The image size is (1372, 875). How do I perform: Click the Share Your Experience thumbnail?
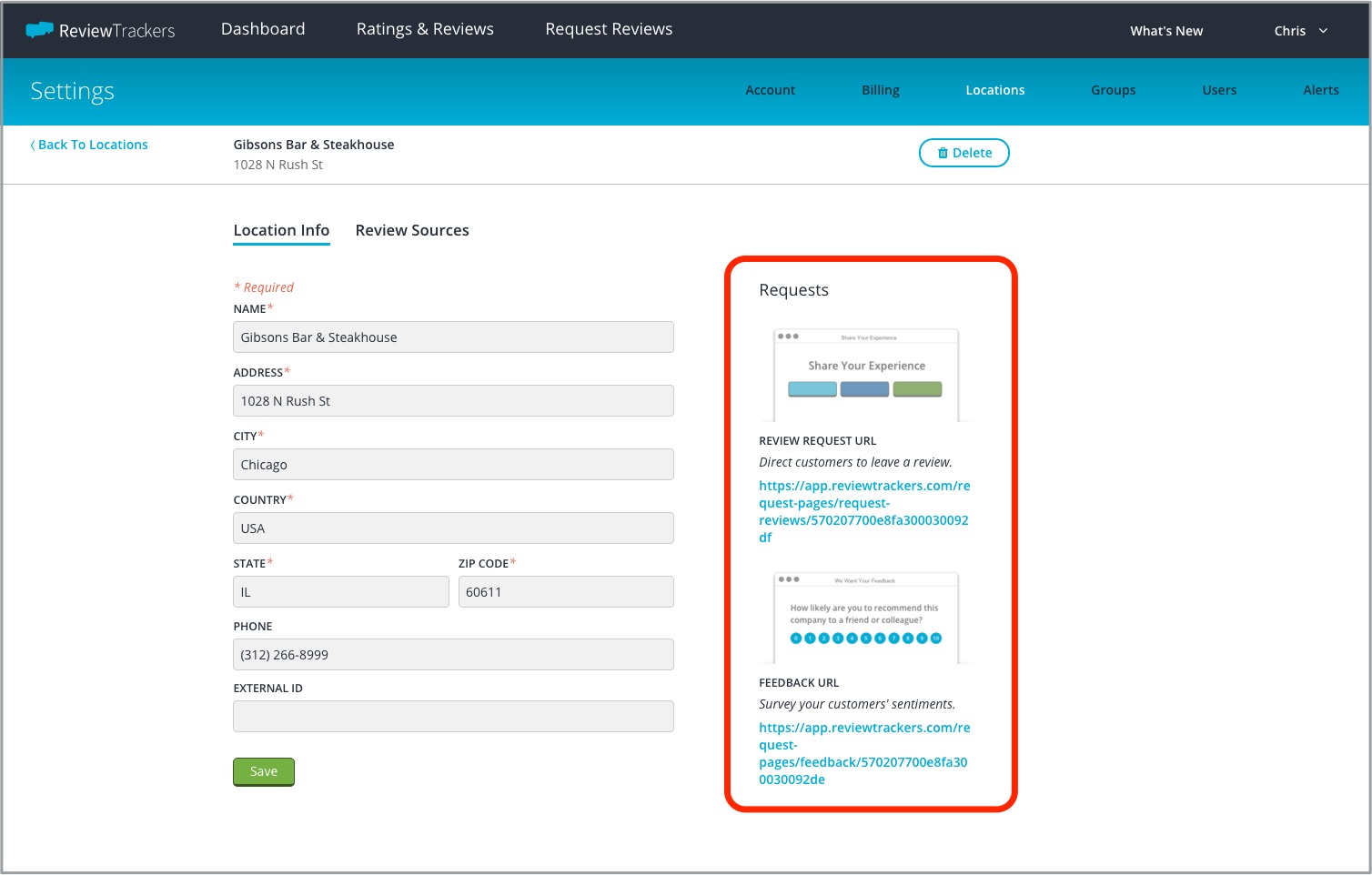[x=866, y=375]
